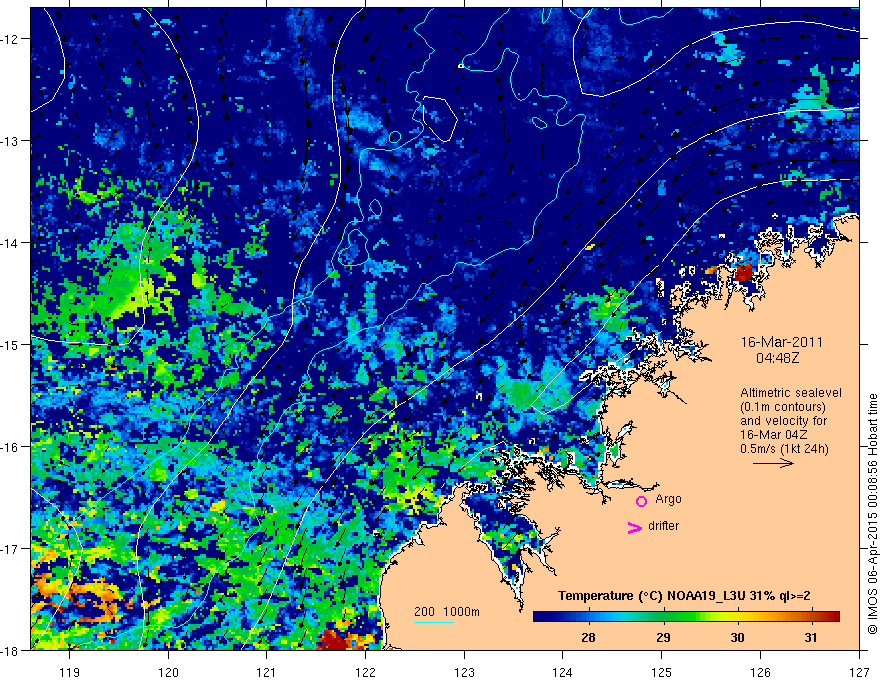Image resolution: width=880 pixels, height=680 pixels.
Task: Click the longitude axis label 125
Action: pos(662,672)
